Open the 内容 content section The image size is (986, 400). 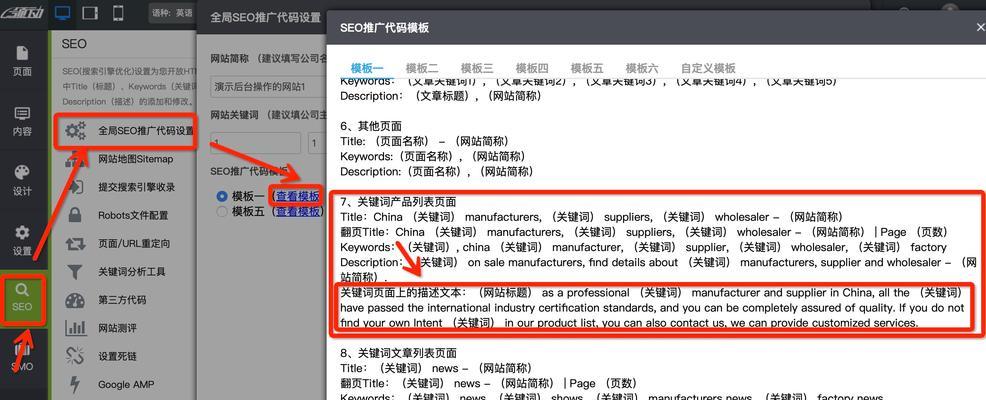22,121
